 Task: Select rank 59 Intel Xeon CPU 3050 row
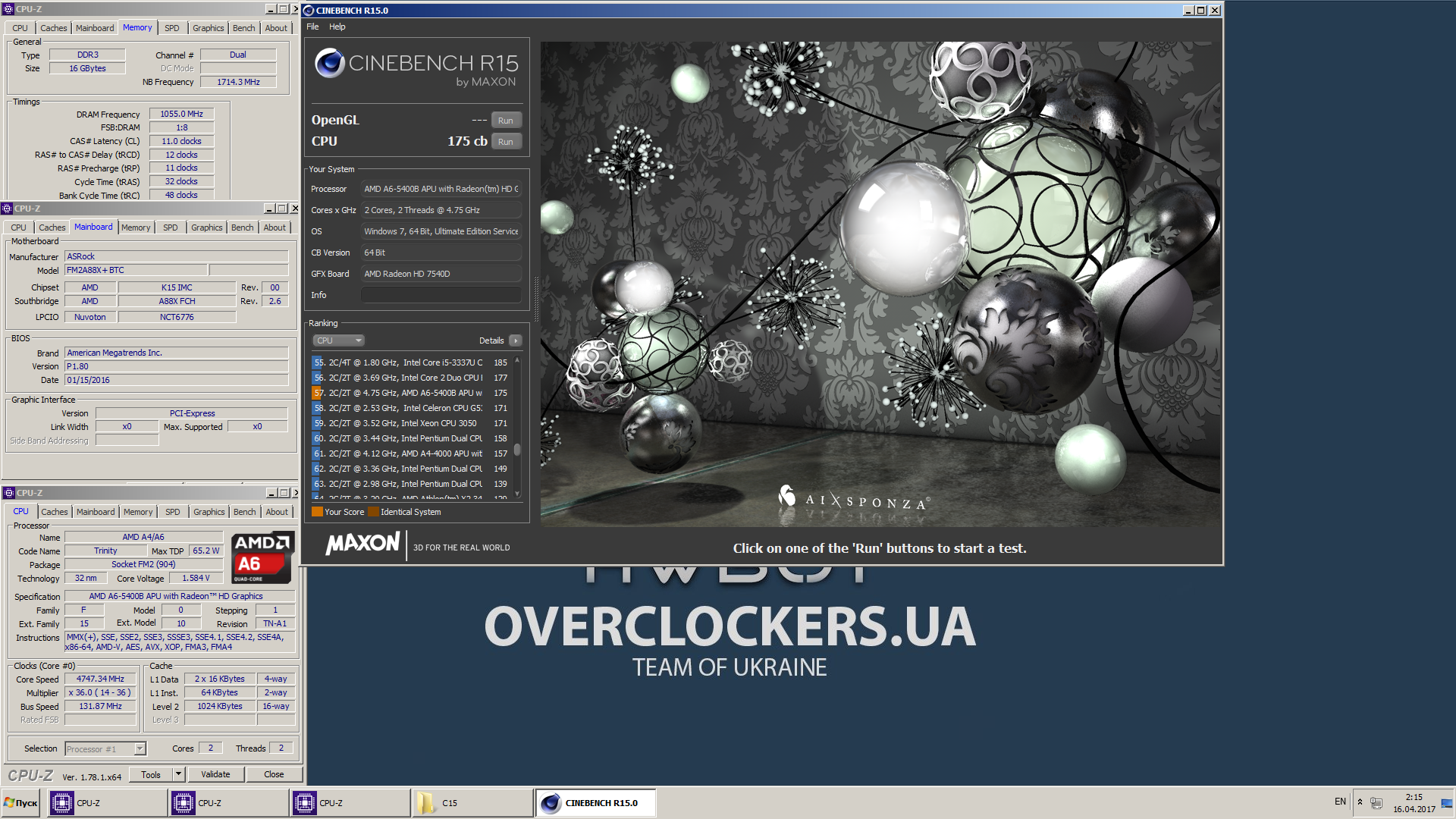(412, 423)
